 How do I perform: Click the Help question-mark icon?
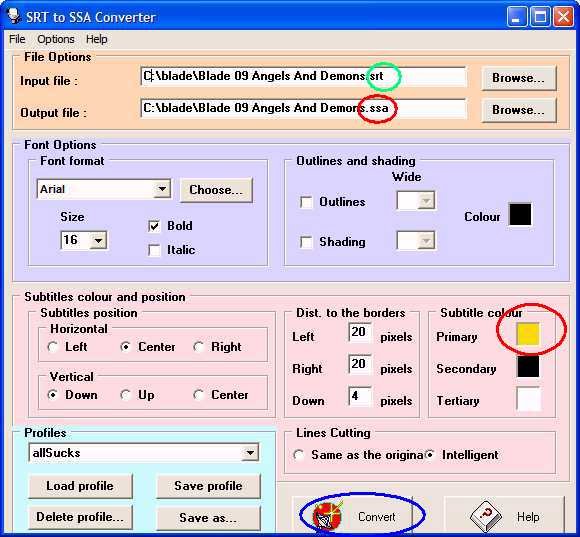(486, 516)
